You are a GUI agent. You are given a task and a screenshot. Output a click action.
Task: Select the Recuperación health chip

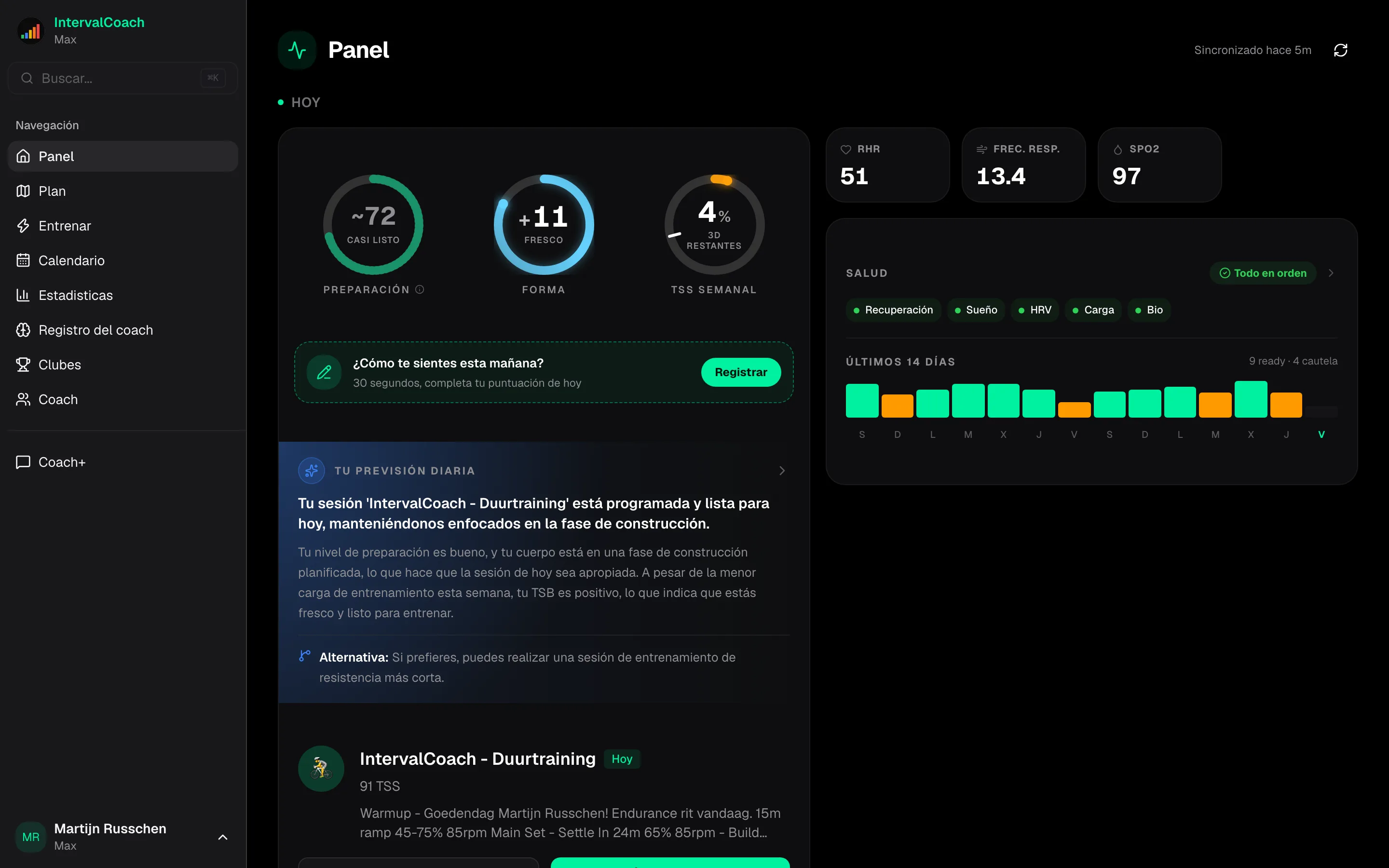coord(893,310)
